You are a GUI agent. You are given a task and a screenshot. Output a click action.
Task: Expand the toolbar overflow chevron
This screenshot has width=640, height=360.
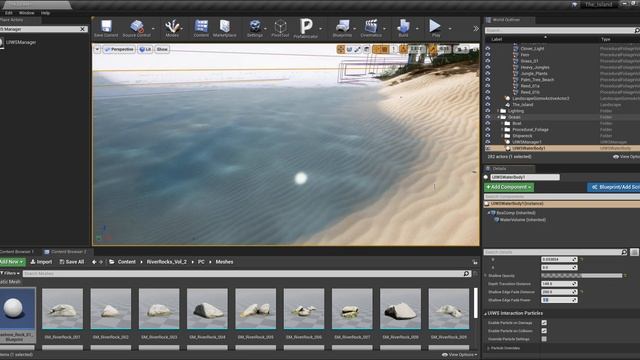[x=476, y=29]
